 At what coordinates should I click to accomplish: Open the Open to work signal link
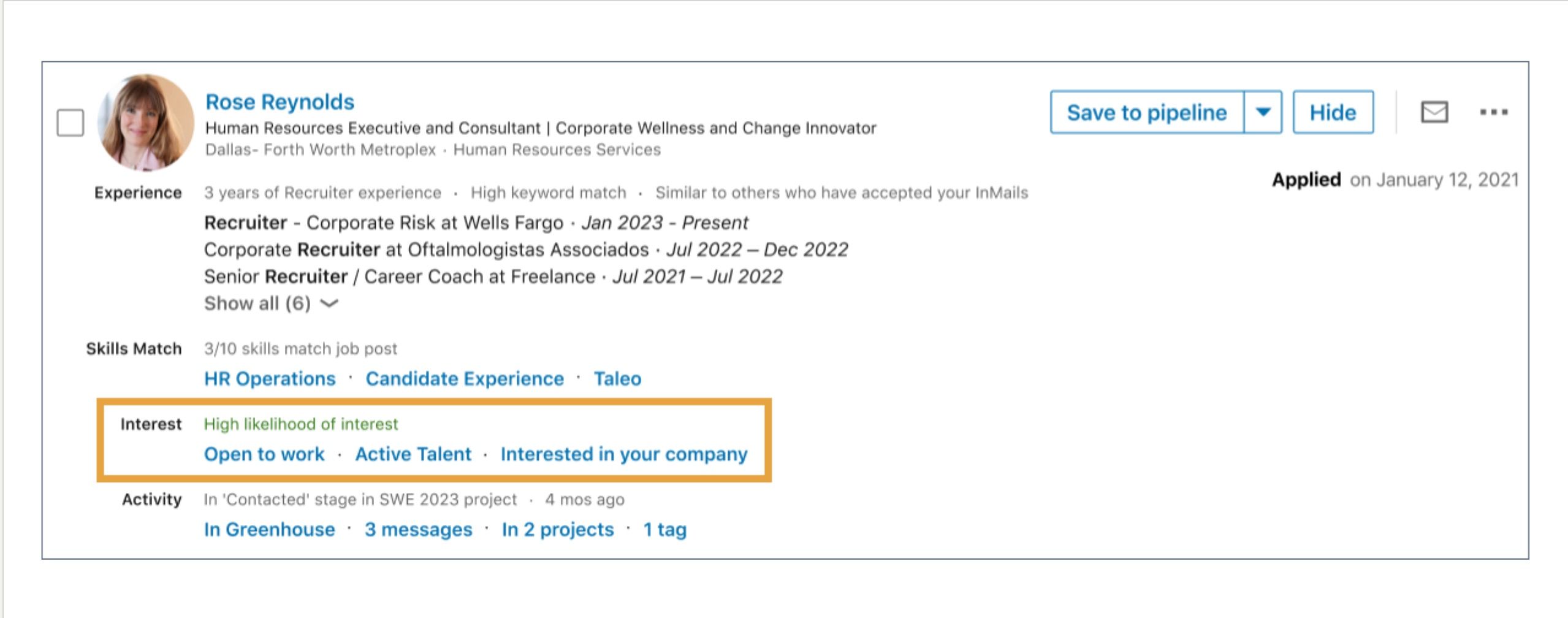click(264, 454)
